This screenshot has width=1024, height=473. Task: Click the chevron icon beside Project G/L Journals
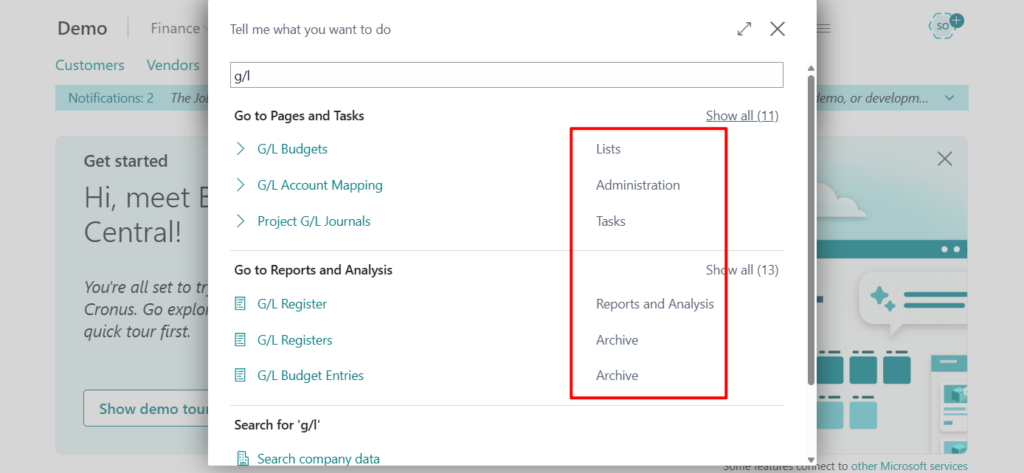[x=240, y=221]
